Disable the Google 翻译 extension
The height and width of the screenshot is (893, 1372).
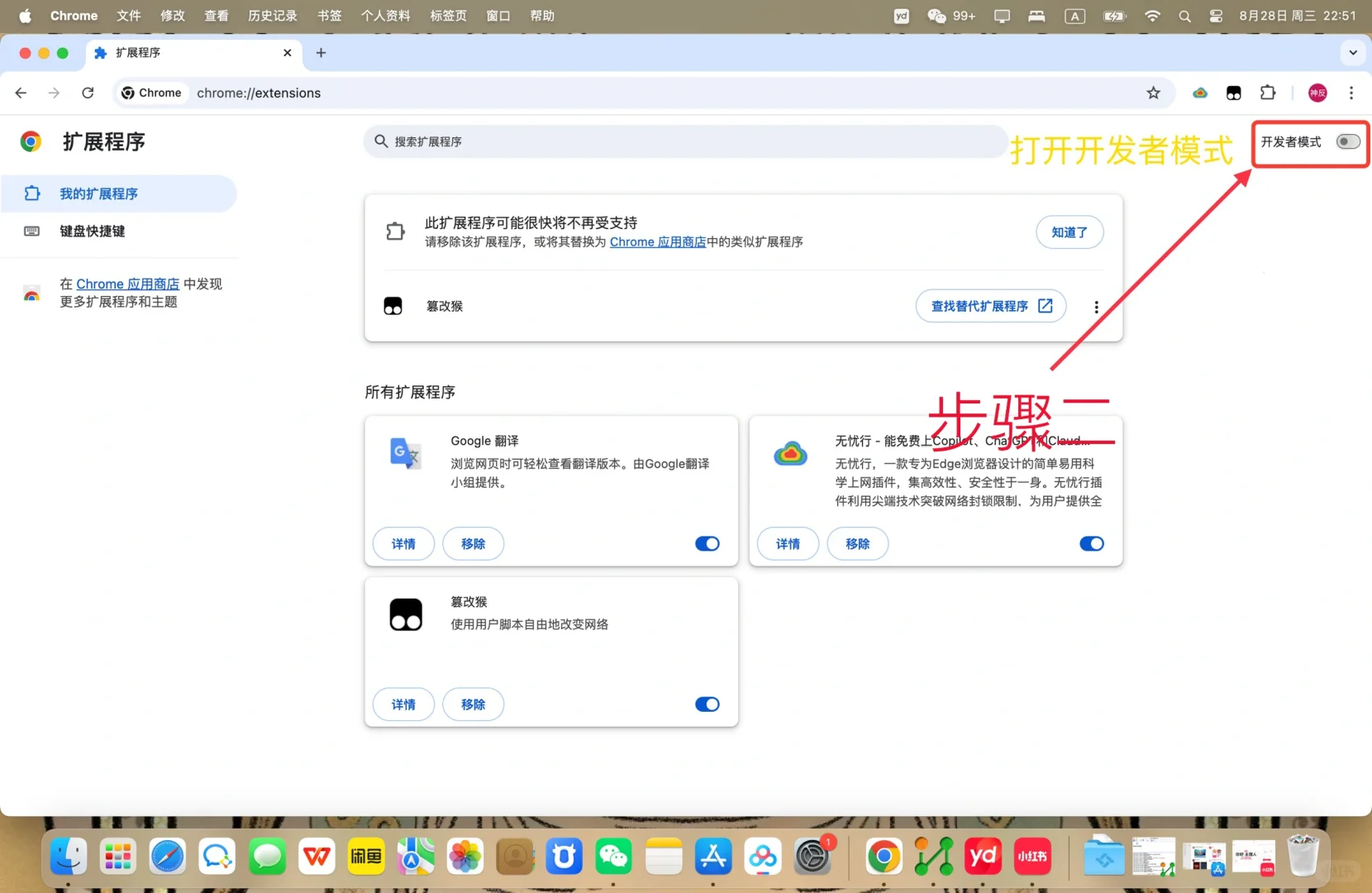click(707, 544)
